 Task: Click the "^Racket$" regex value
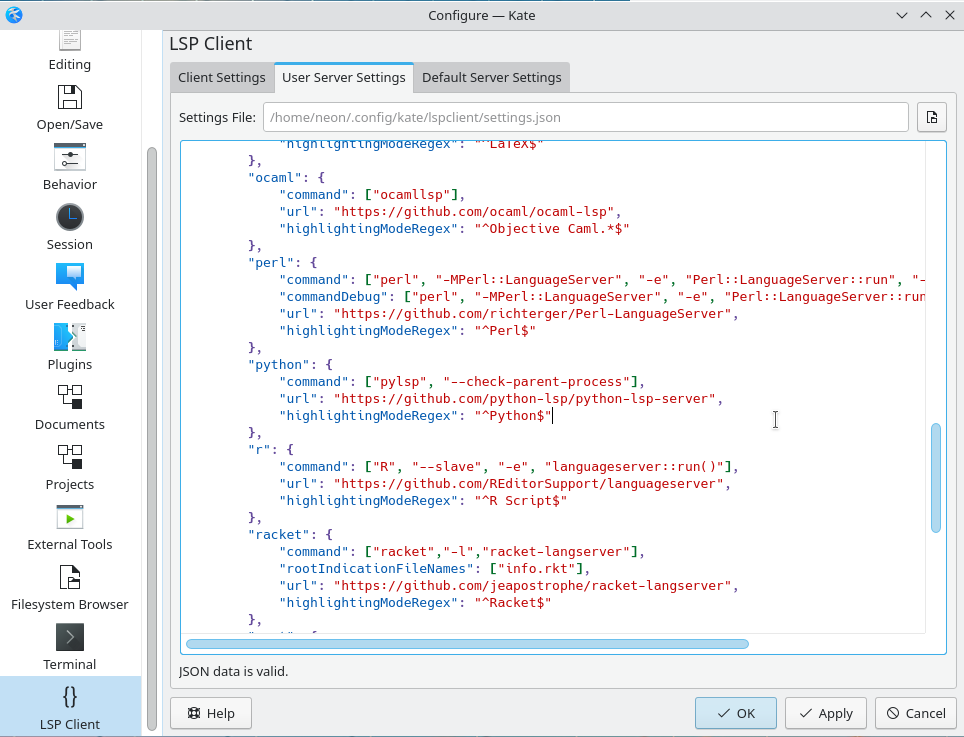[513, 603]
